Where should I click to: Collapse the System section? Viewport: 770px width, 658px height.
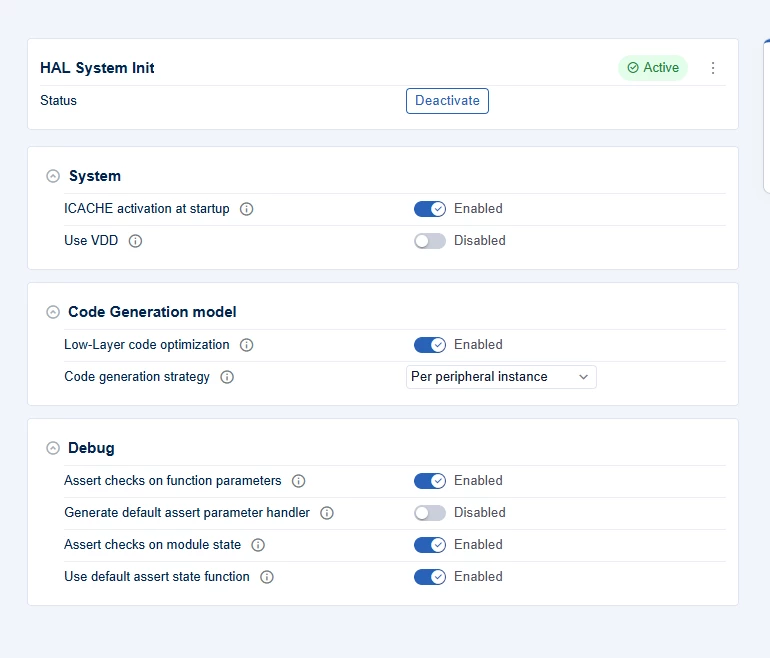53,176
